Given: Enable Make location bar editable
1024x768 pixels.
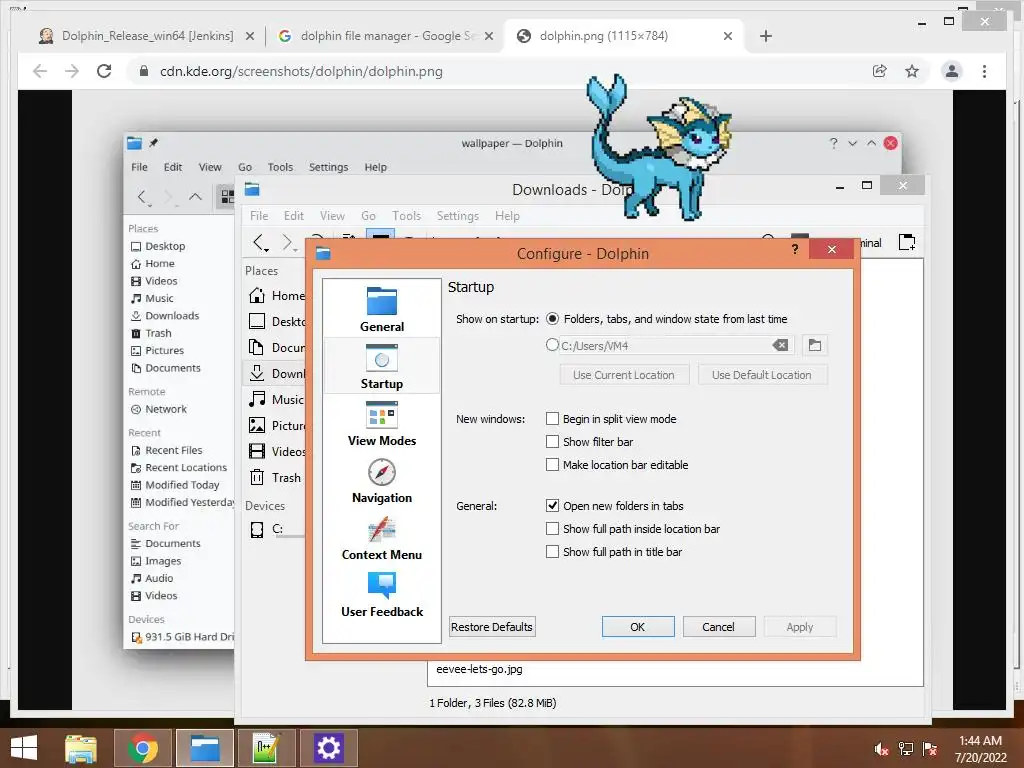Looking at the screenshot, I should coord(552,464).
